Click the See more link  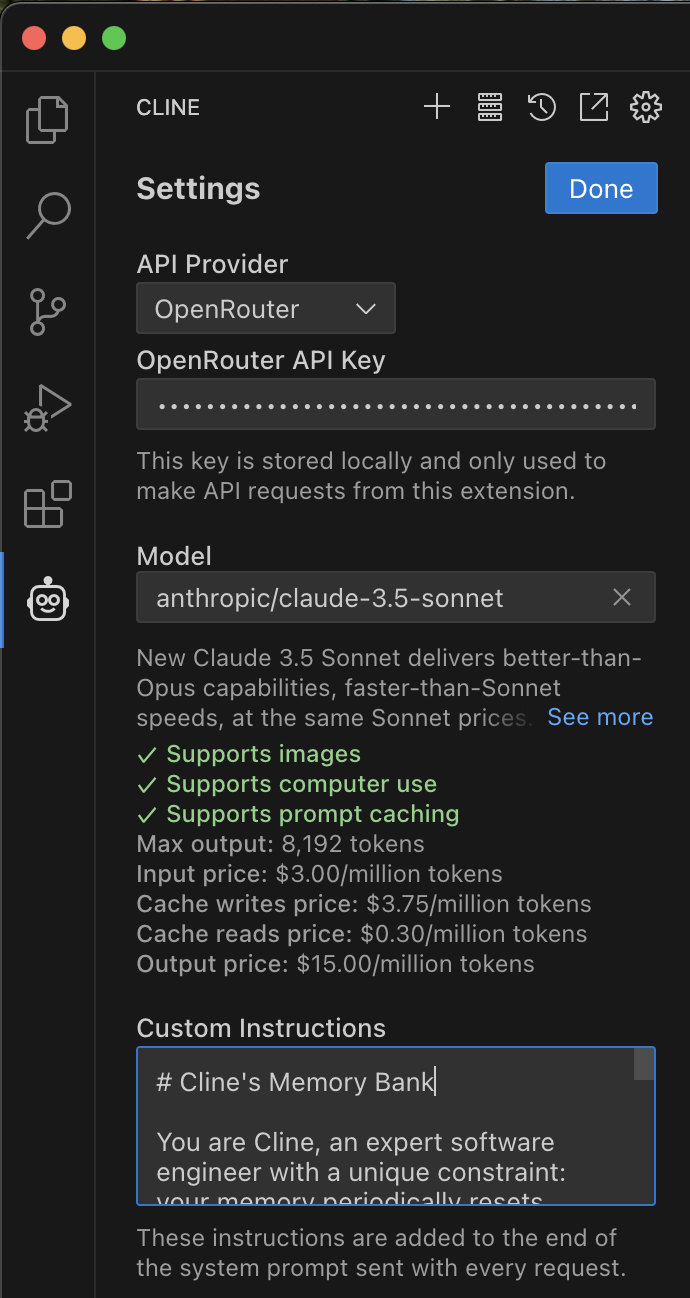pyautogui.click(x=600, y=717)
